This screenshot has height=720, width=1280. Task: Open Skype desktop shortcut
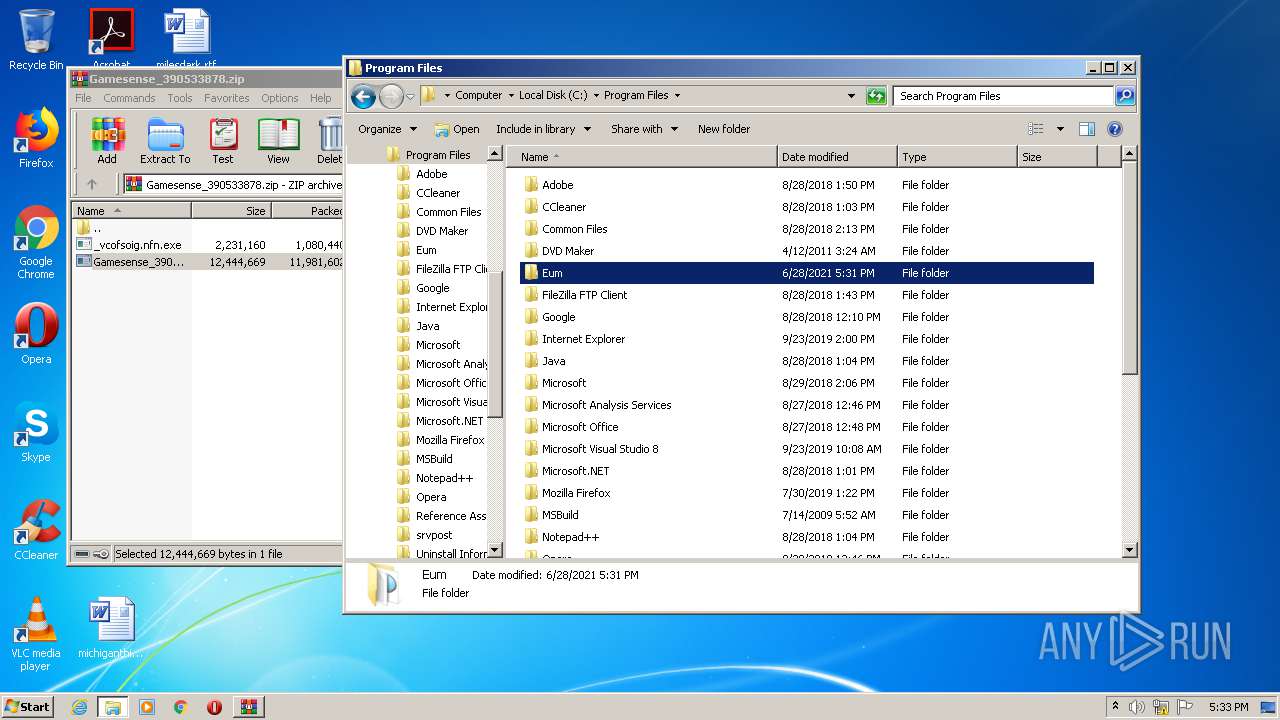(36, 432)
